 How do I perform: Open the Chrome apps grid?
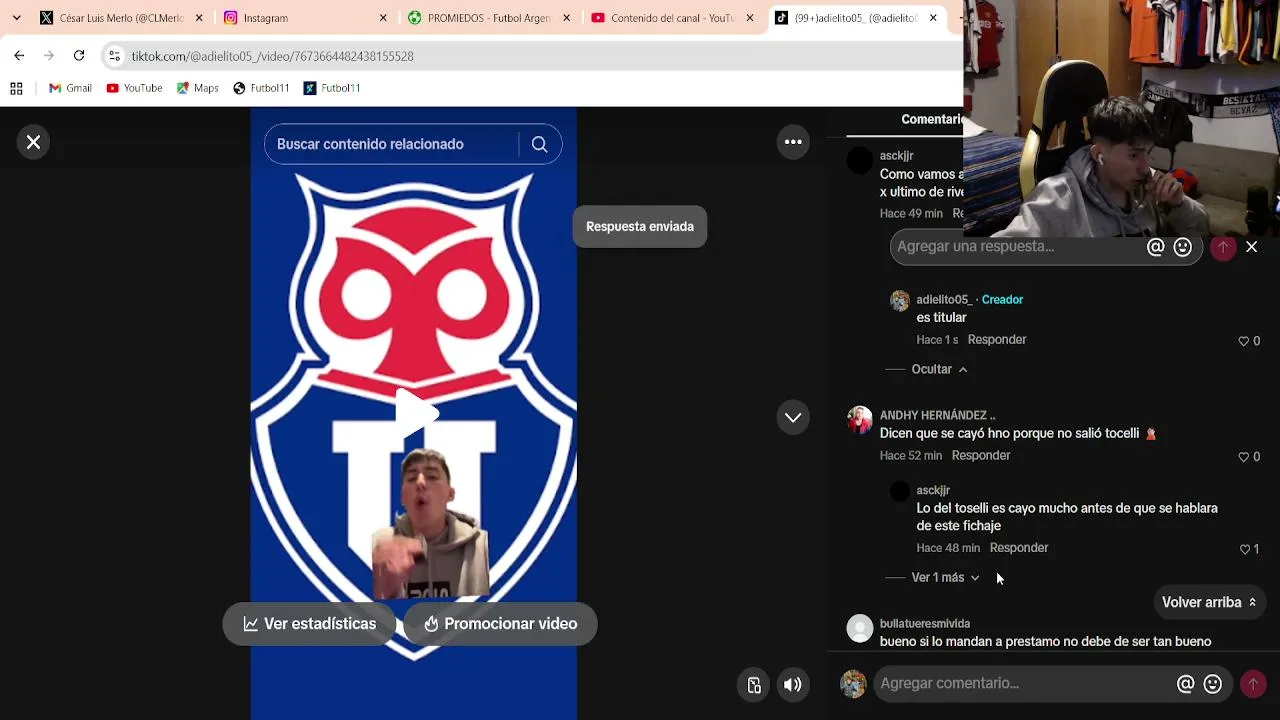point(16,88)
